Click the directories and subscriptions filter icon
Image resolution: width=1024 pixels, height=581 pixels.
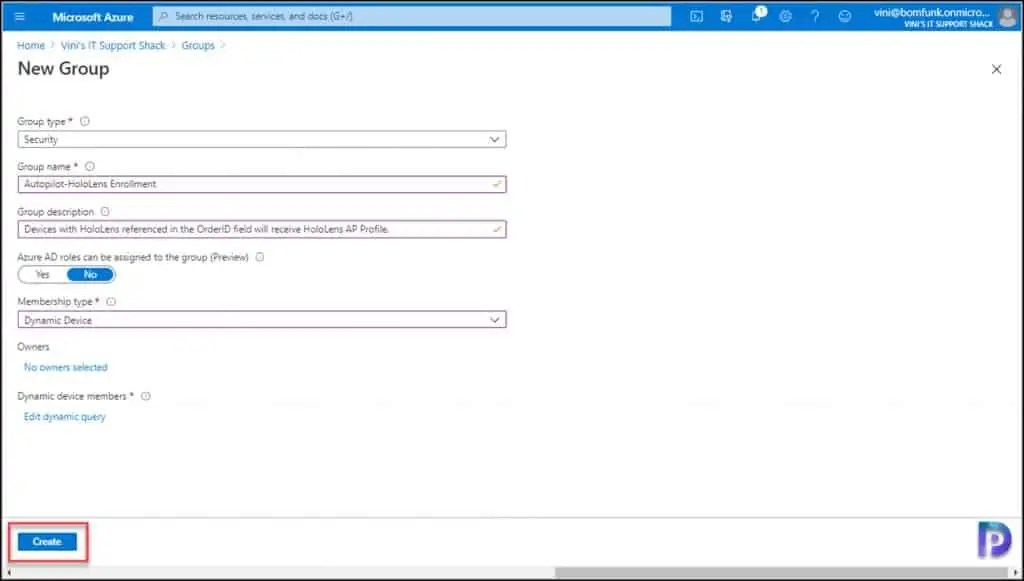pyautogui.click(x=726, y=15)
